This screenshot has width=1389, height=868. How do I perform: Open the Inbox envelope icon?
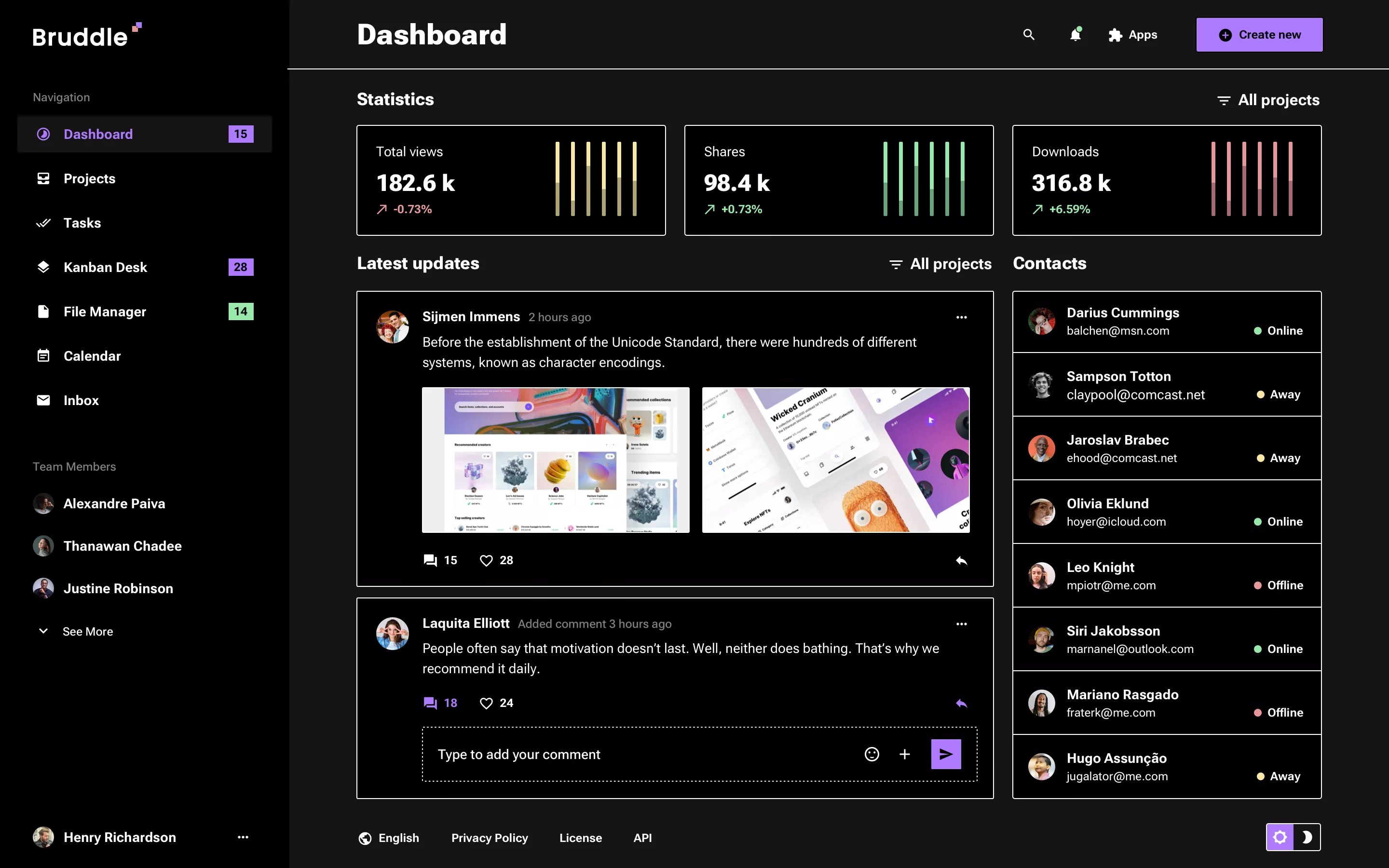click(43, 400)
